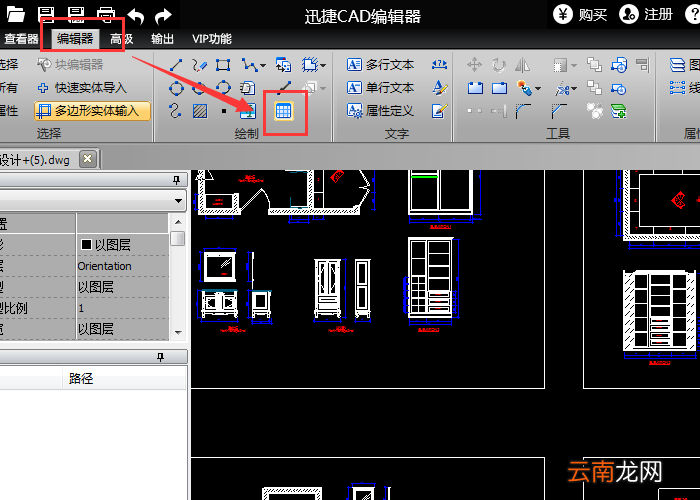Click 快速实体导入 button
Screen dimensions: 700x500
coord(82,88)
